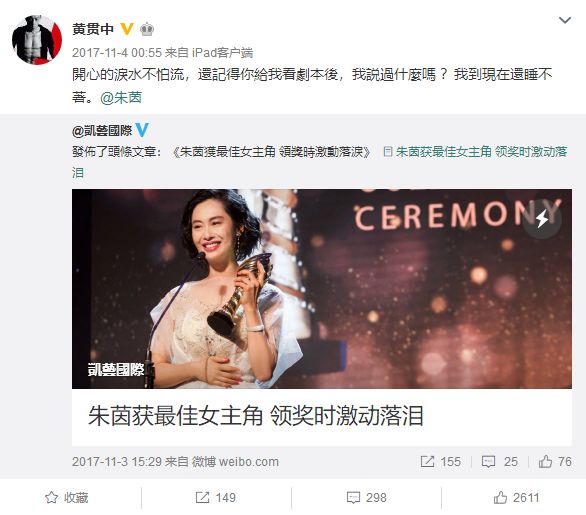Open the post options chevron menu
Viewport: 586px width, 515px height.
565,20
